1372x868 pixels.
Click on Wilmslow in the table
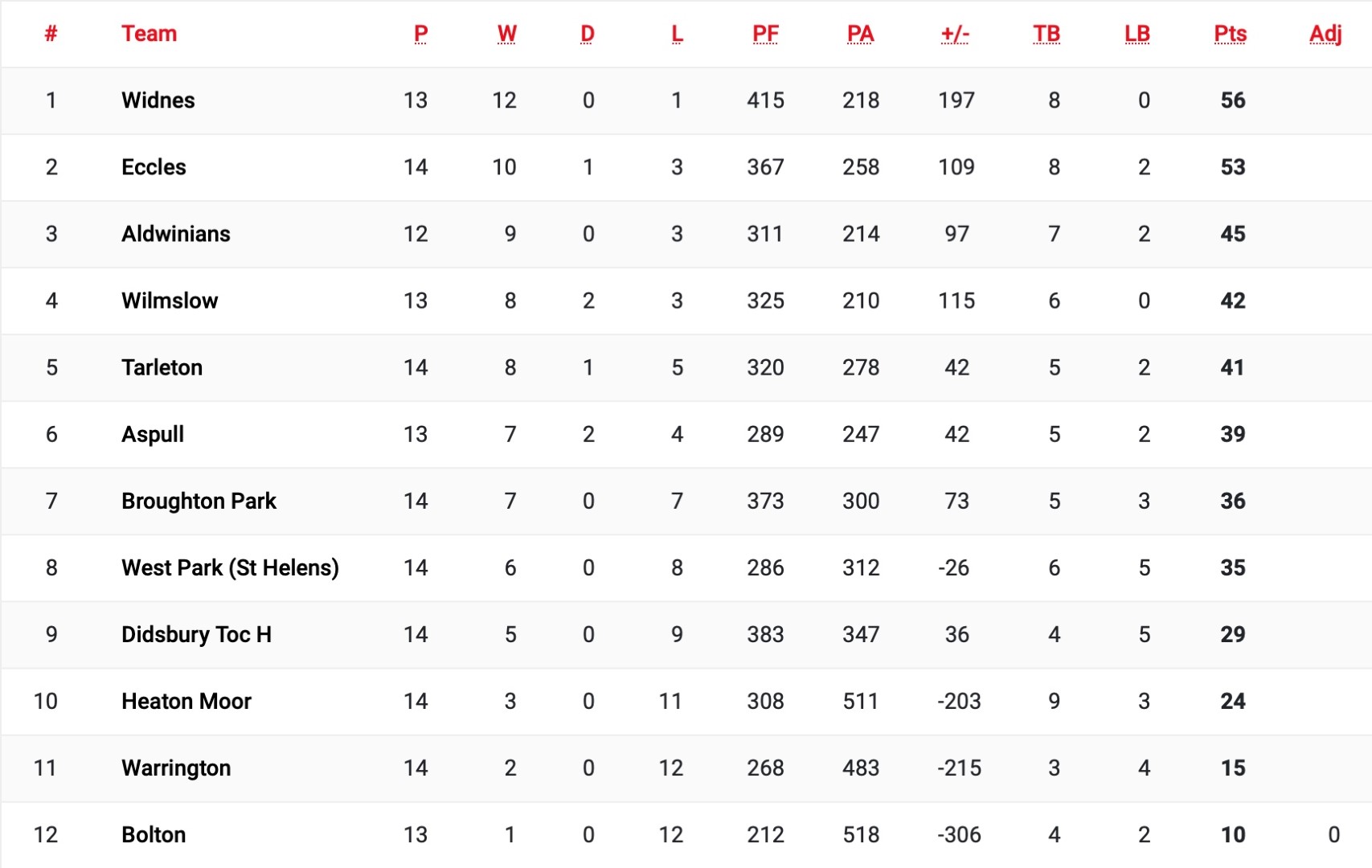[170, 301]
